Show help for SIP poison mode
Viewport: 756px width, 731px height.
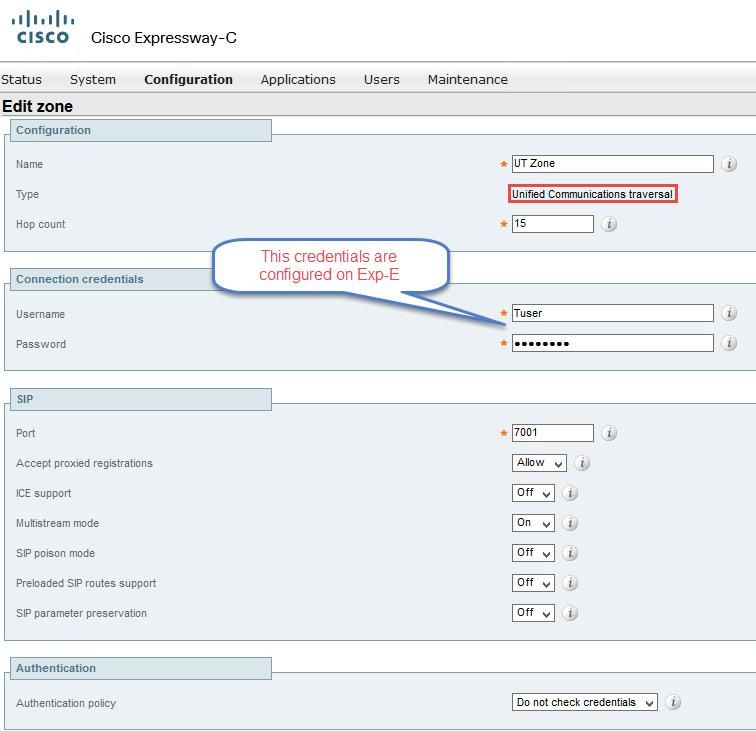[x=570, y=553]
